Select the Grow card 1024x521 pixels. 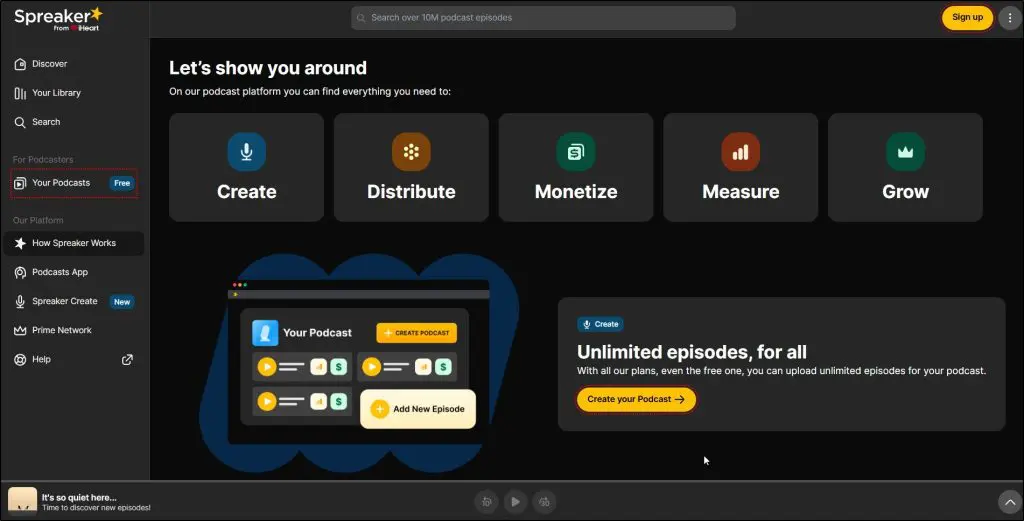pyautogui.click(x=905, y=168)
